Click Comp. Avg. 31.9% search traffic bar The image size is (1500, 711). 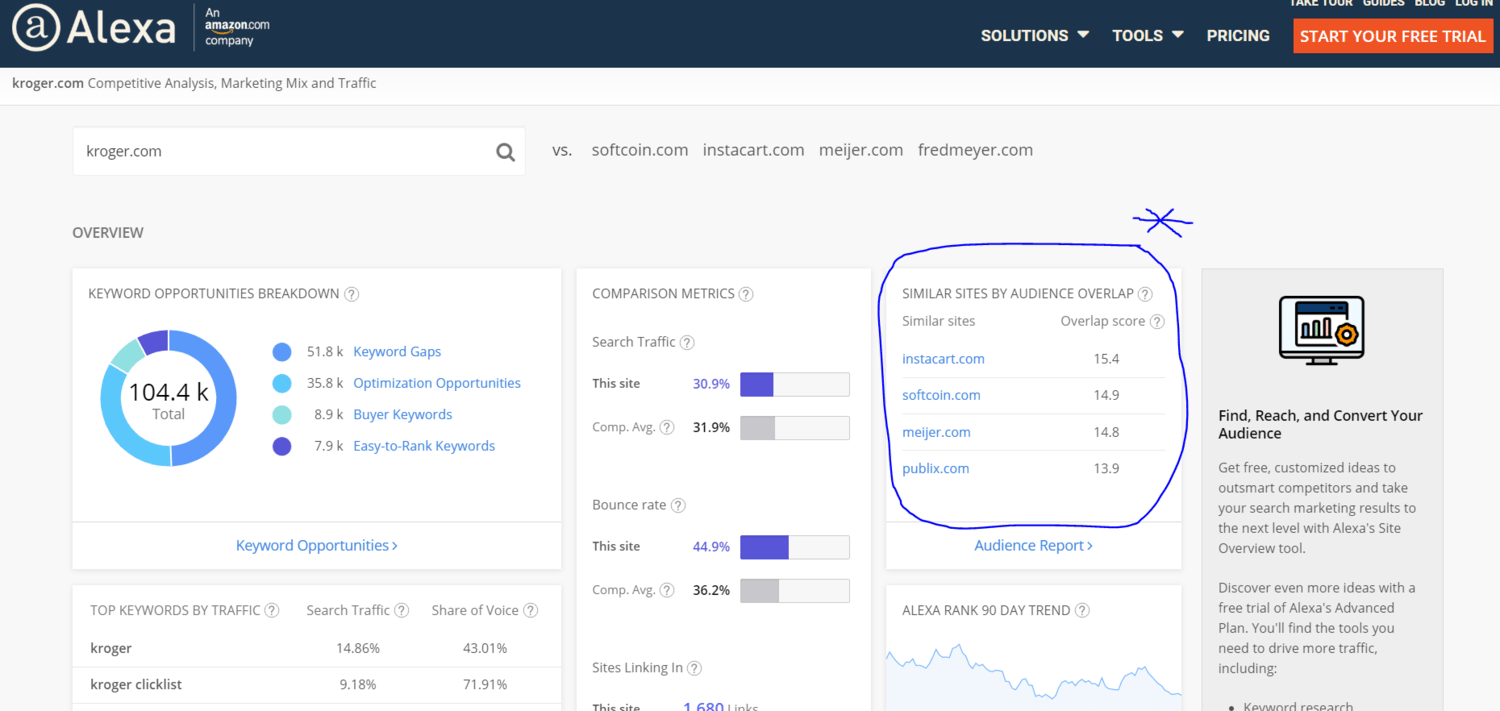(795, 428)
